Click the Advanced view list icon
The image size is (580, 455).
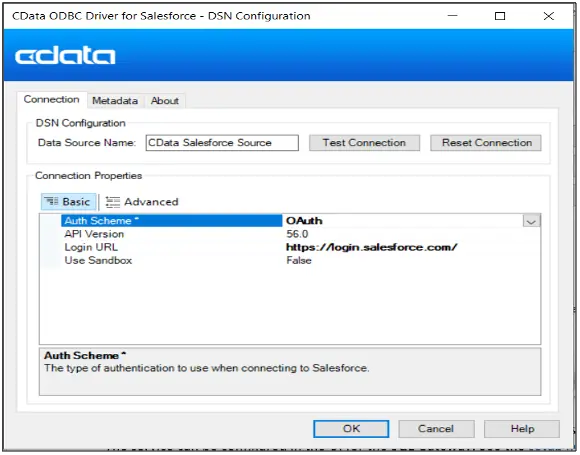(x=112, y=202)
